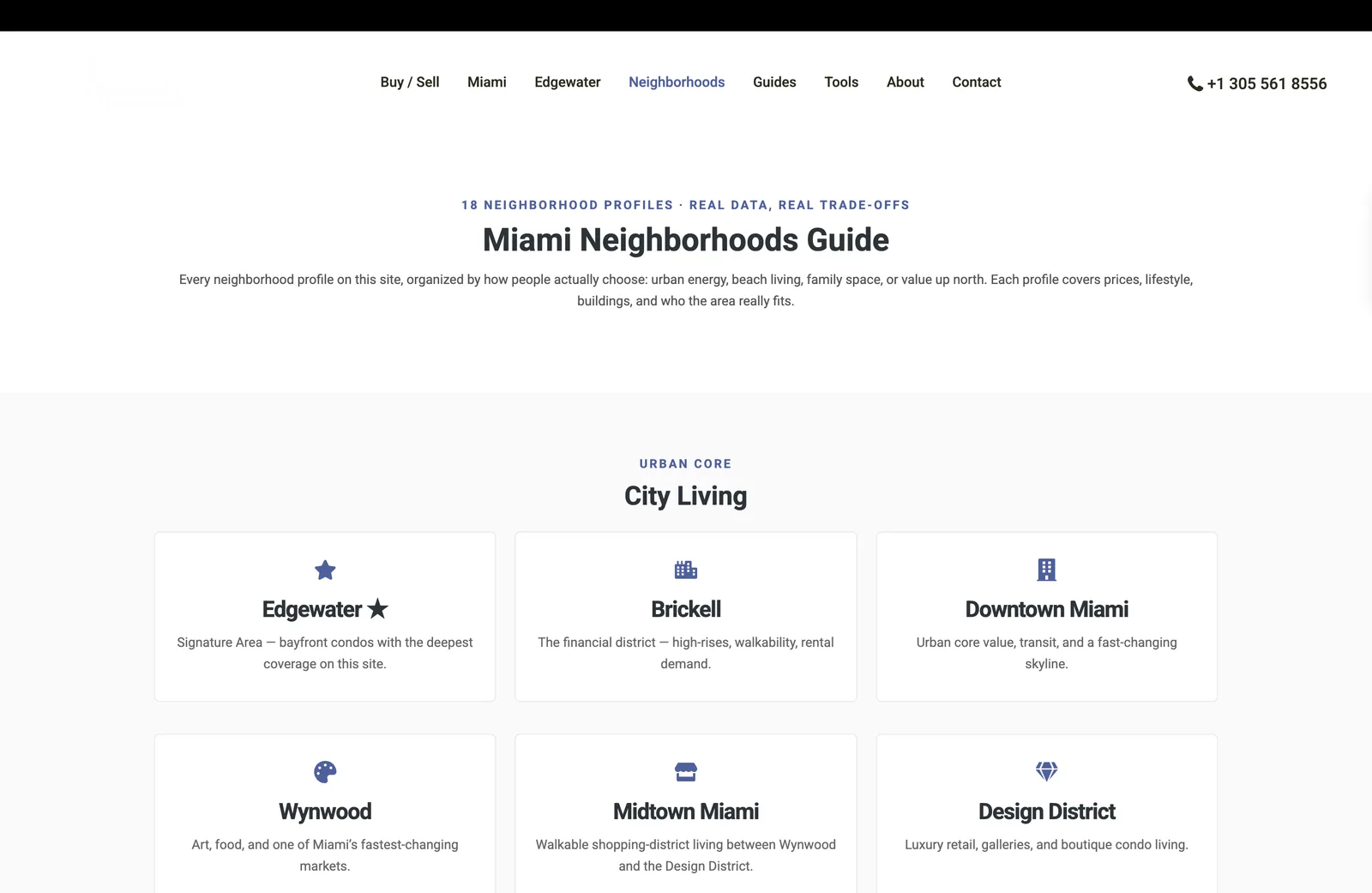Click the star icon above Edgewater
This screenshot has width=1372, height=893.
pyautogui.click(x=325, y=570)
